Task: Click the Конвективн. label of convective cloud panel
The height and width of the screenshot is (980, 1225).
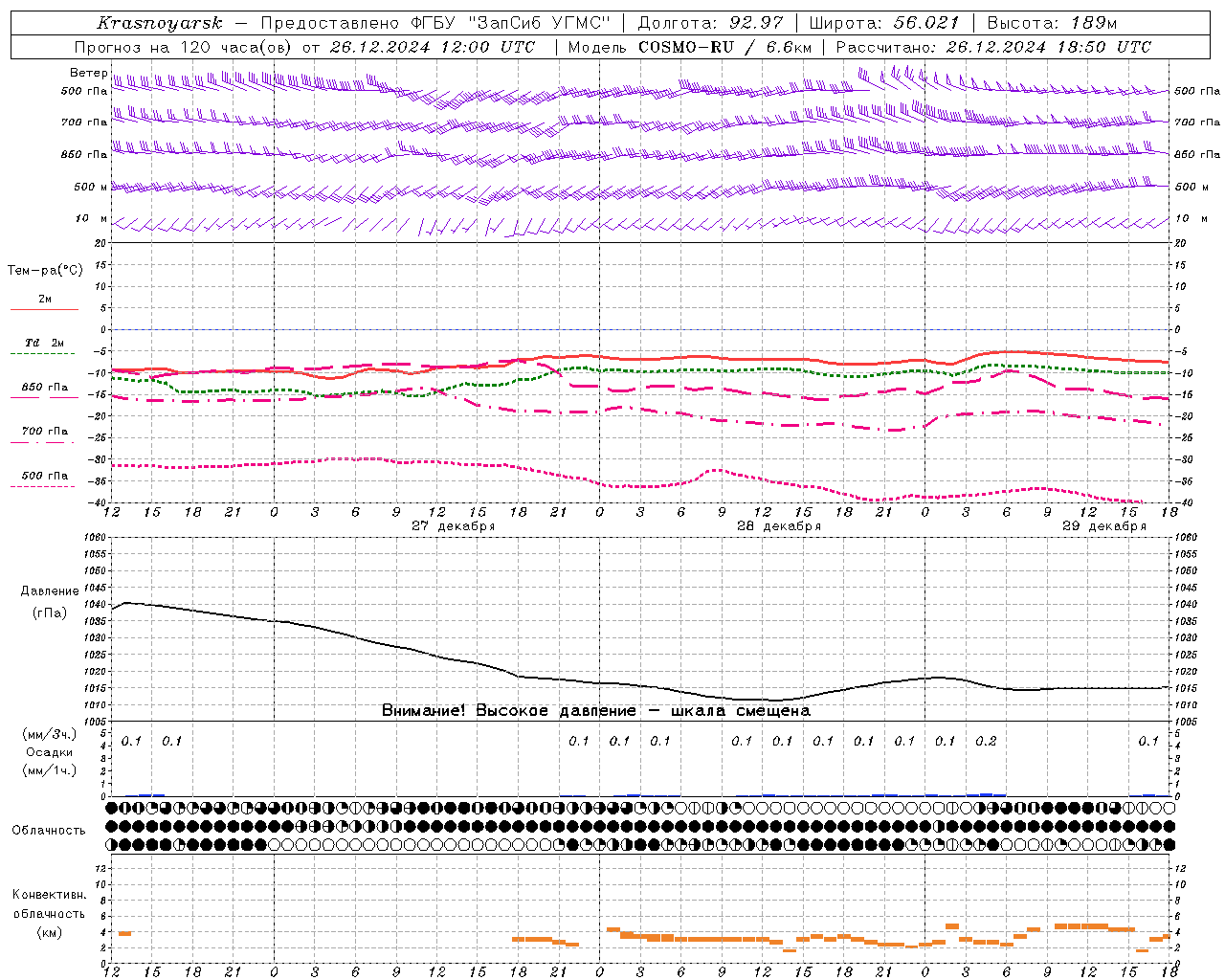Action: 49,896
